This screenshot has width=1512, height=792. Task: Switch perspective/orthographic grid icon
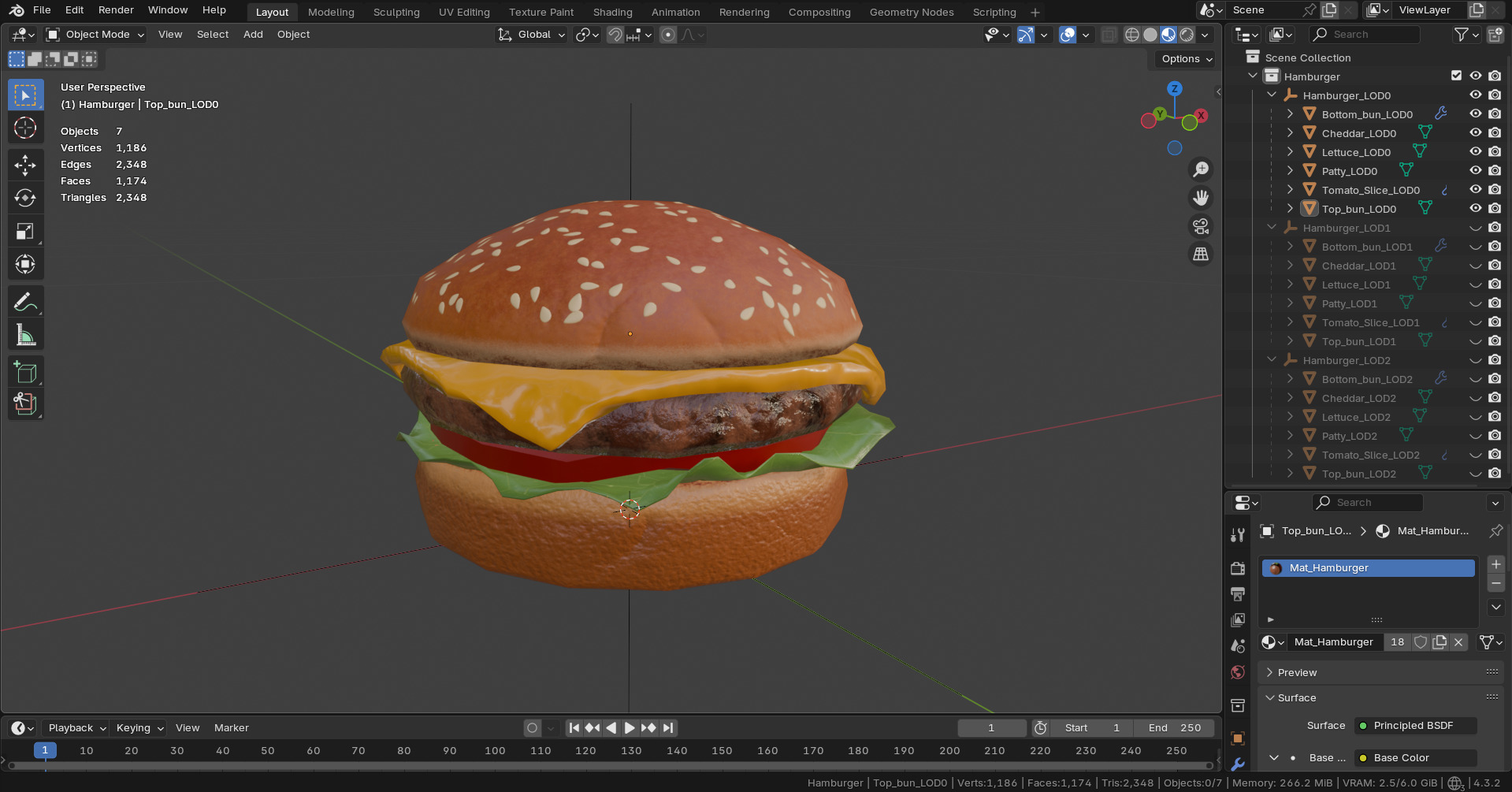pyautogui.click(x=1201, y=255)
